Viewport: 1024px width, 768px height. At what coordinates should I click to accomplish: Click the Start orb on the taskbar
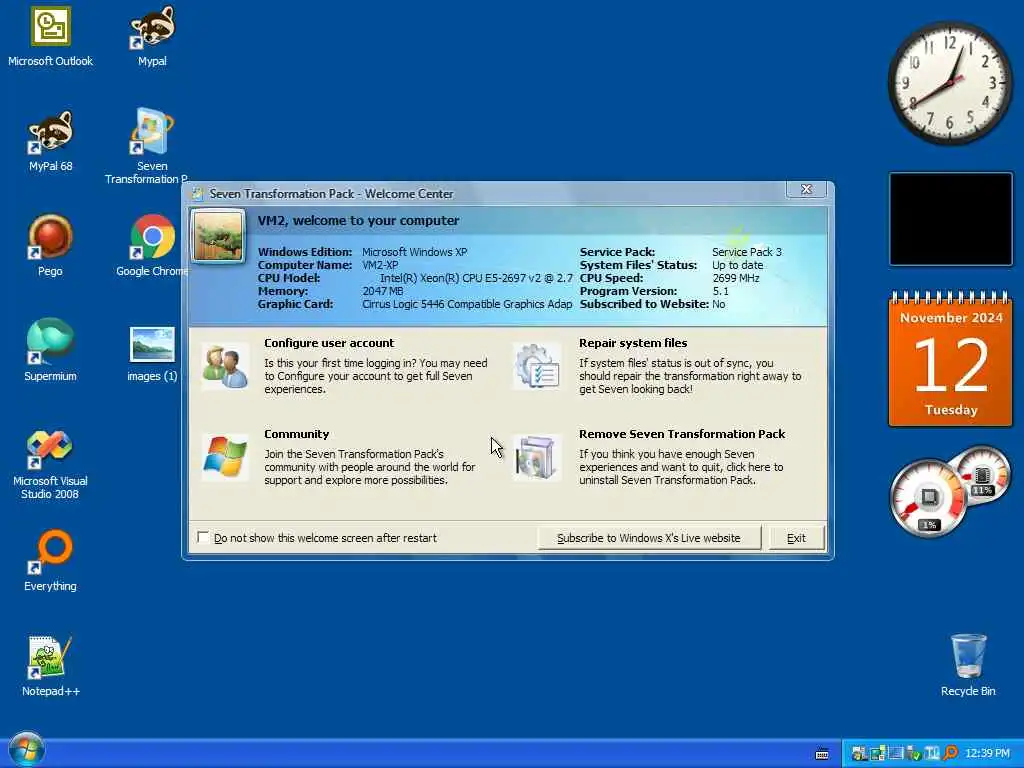[26, 750]
